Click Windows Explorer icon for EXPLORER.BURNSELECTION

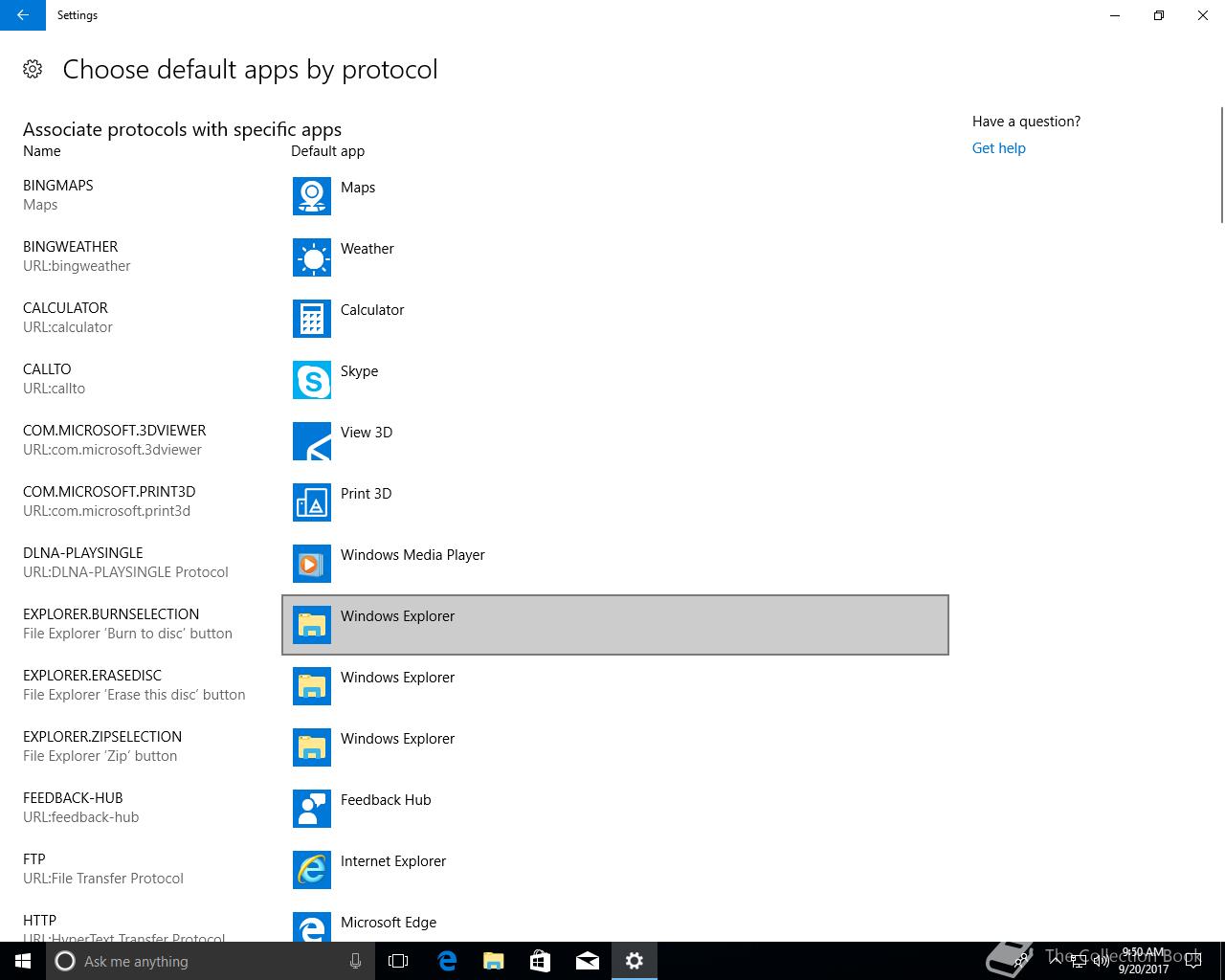click(x=312, y=625)
